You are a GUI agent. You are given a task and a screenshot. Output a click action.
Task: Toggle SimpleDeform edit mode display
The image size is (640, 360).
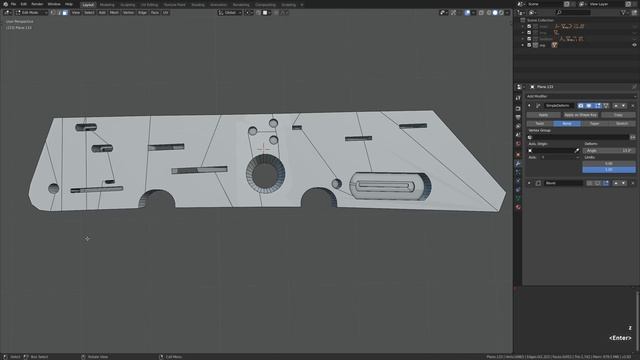pyautogui.click(x=598, y=106)
